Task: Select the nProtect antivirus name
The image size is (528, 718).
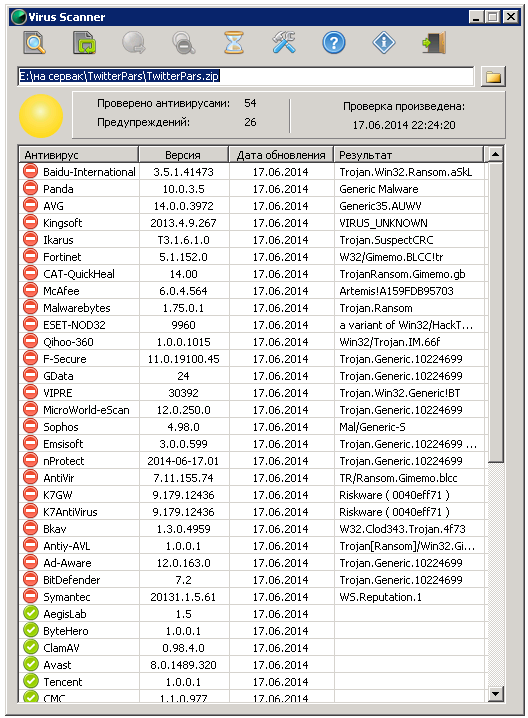Action: pos(64,461)
